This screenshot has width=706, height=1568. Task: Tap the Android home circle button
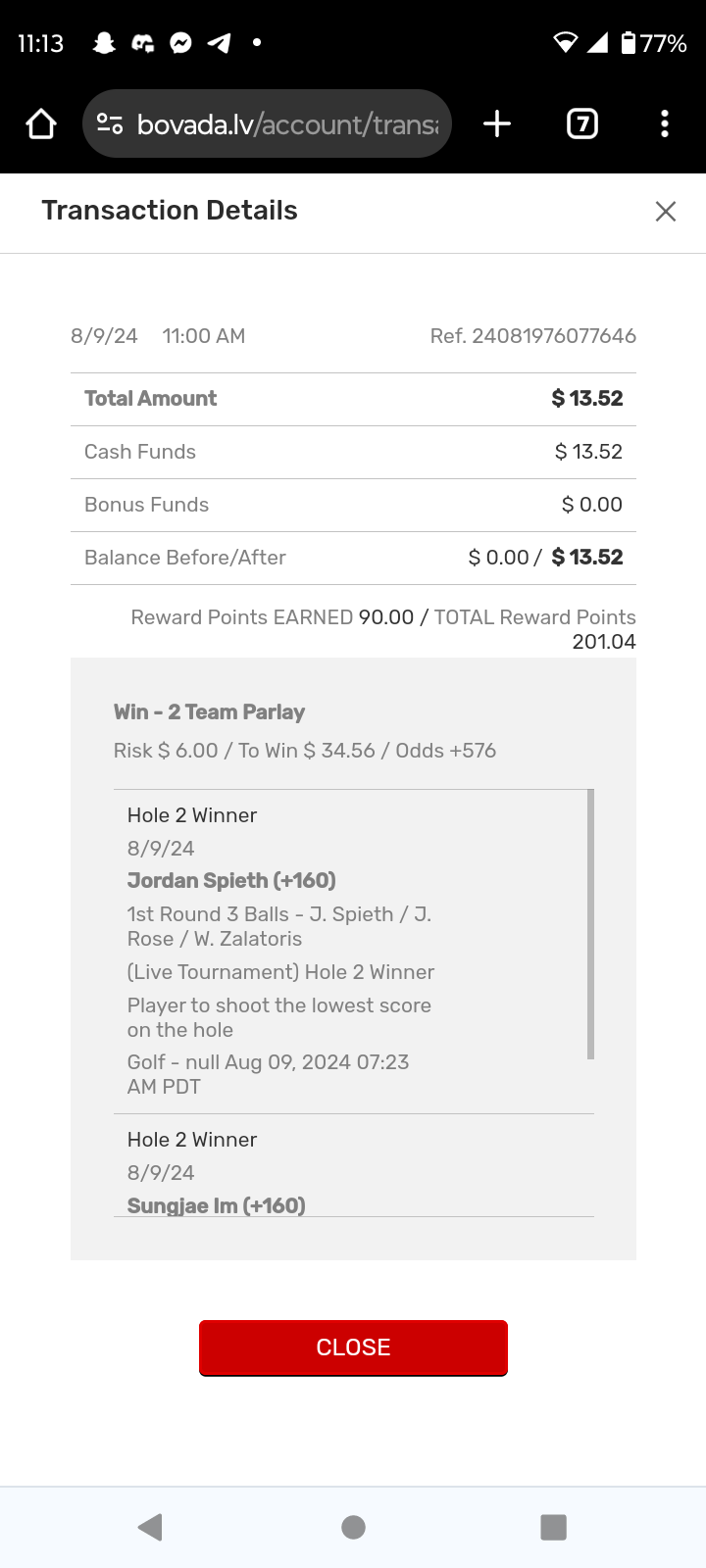(353, 1527)
